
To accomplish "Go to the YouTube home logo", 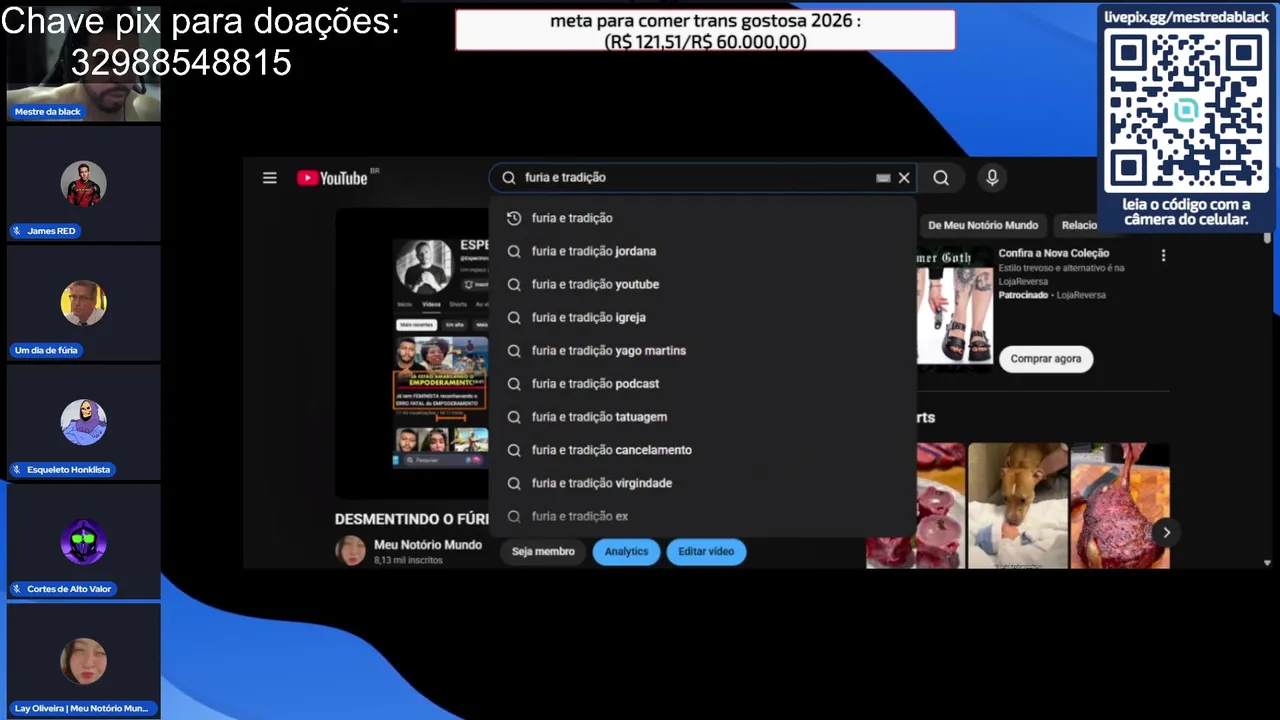I will tap(333, 178).
